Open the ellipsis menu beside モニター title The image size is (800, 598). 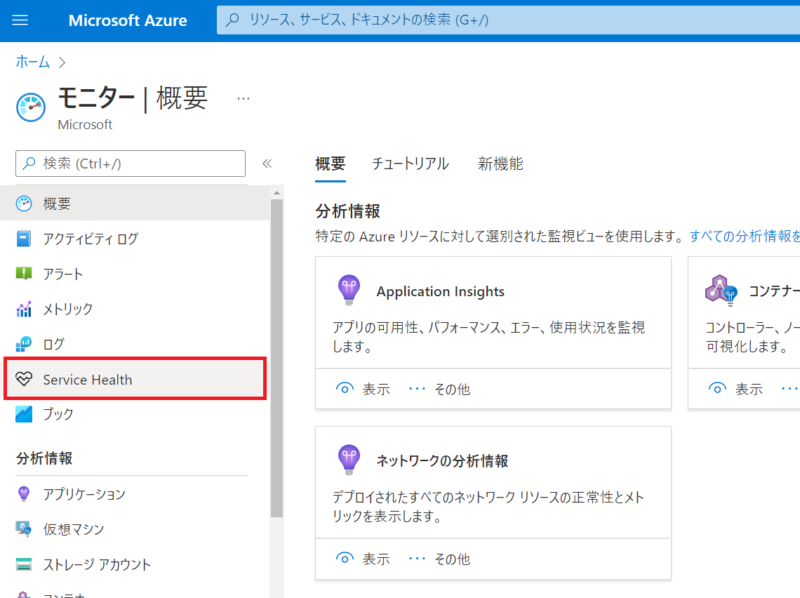243,98
